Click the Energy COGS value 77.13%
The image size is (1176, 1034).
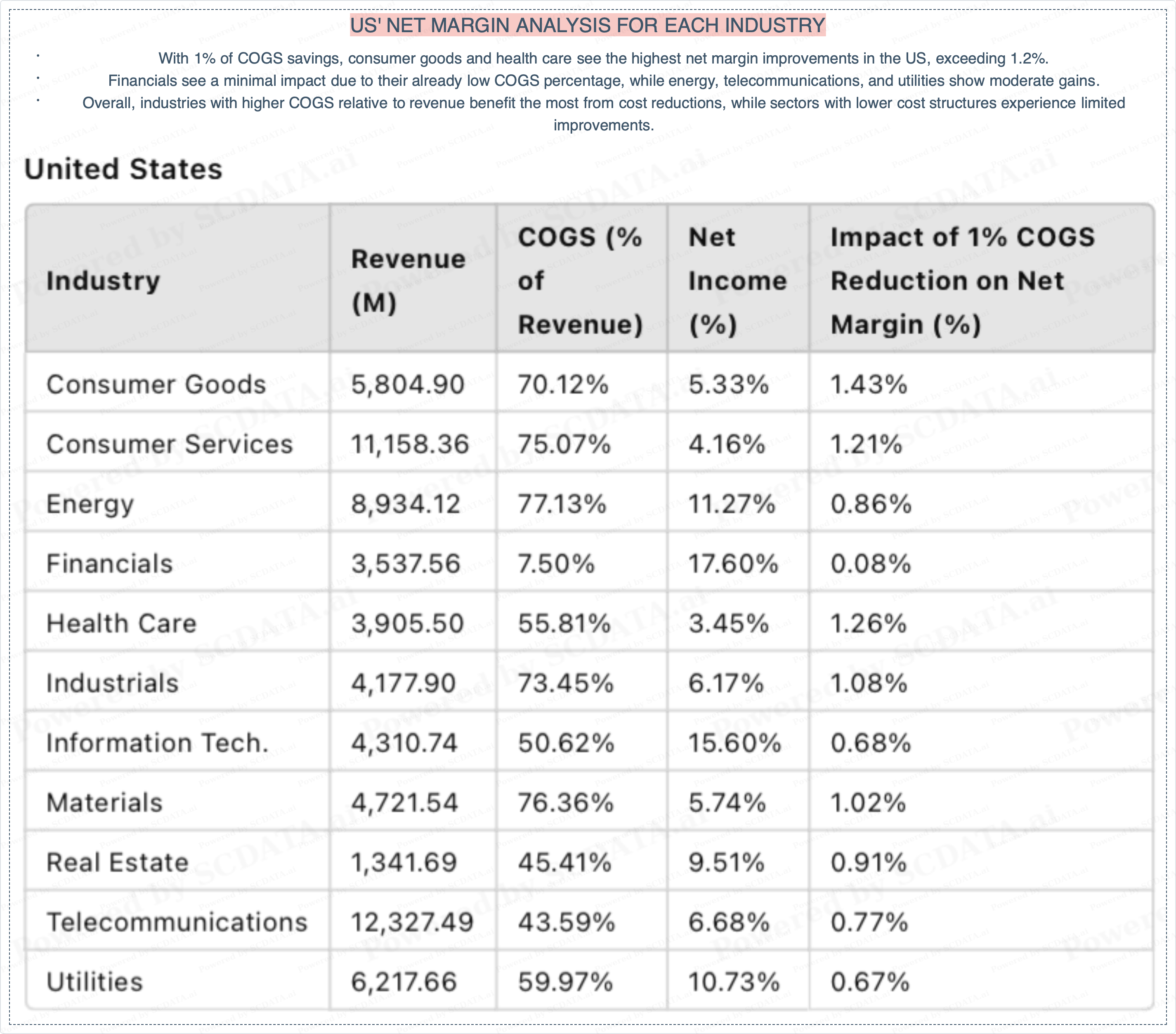[x=562, y=504]
